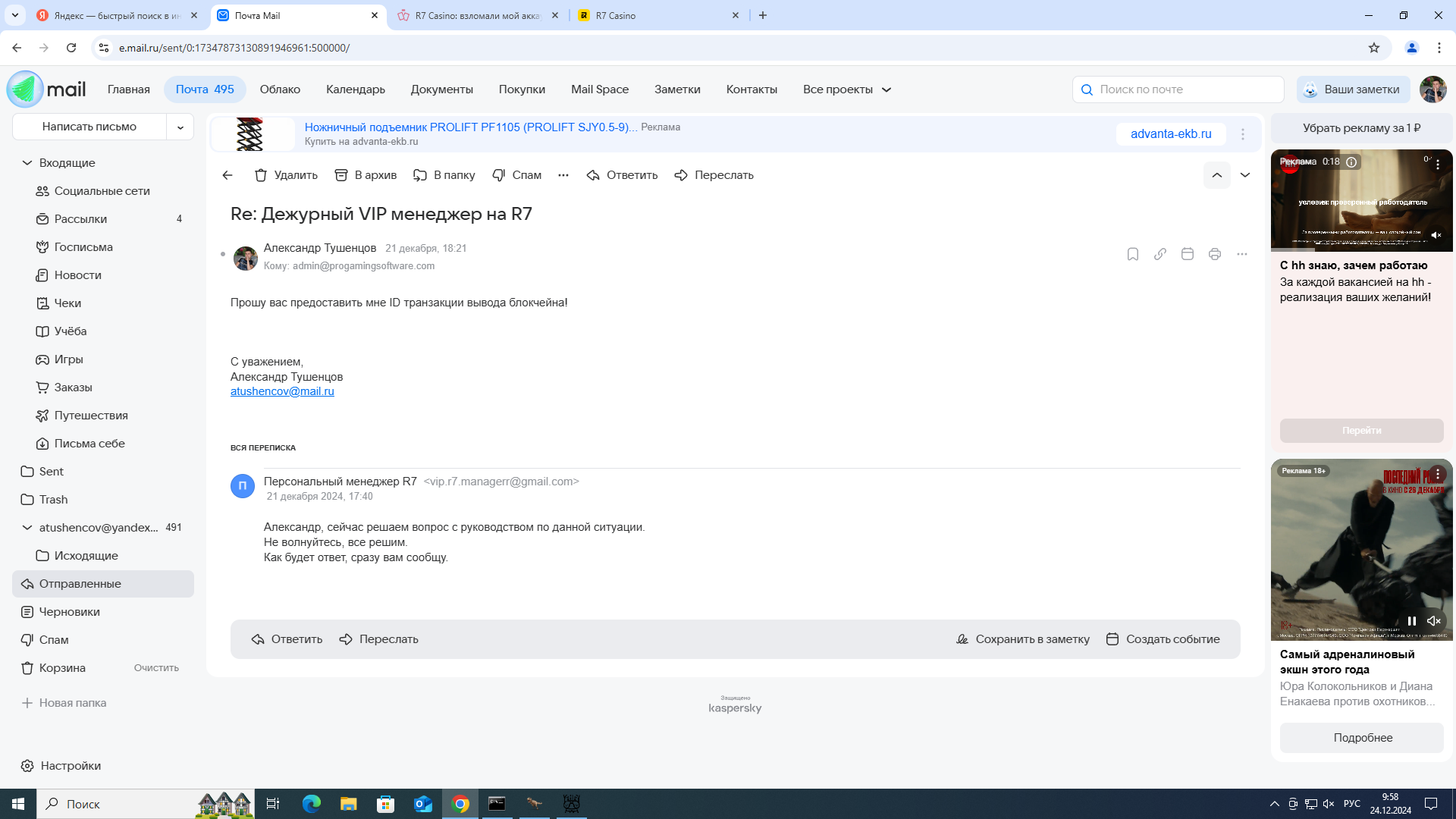The height and width of the screenshot is (819, 1456).
Task: Click the 'Поиск по почте' search field
Action: tap(1178, 89)
